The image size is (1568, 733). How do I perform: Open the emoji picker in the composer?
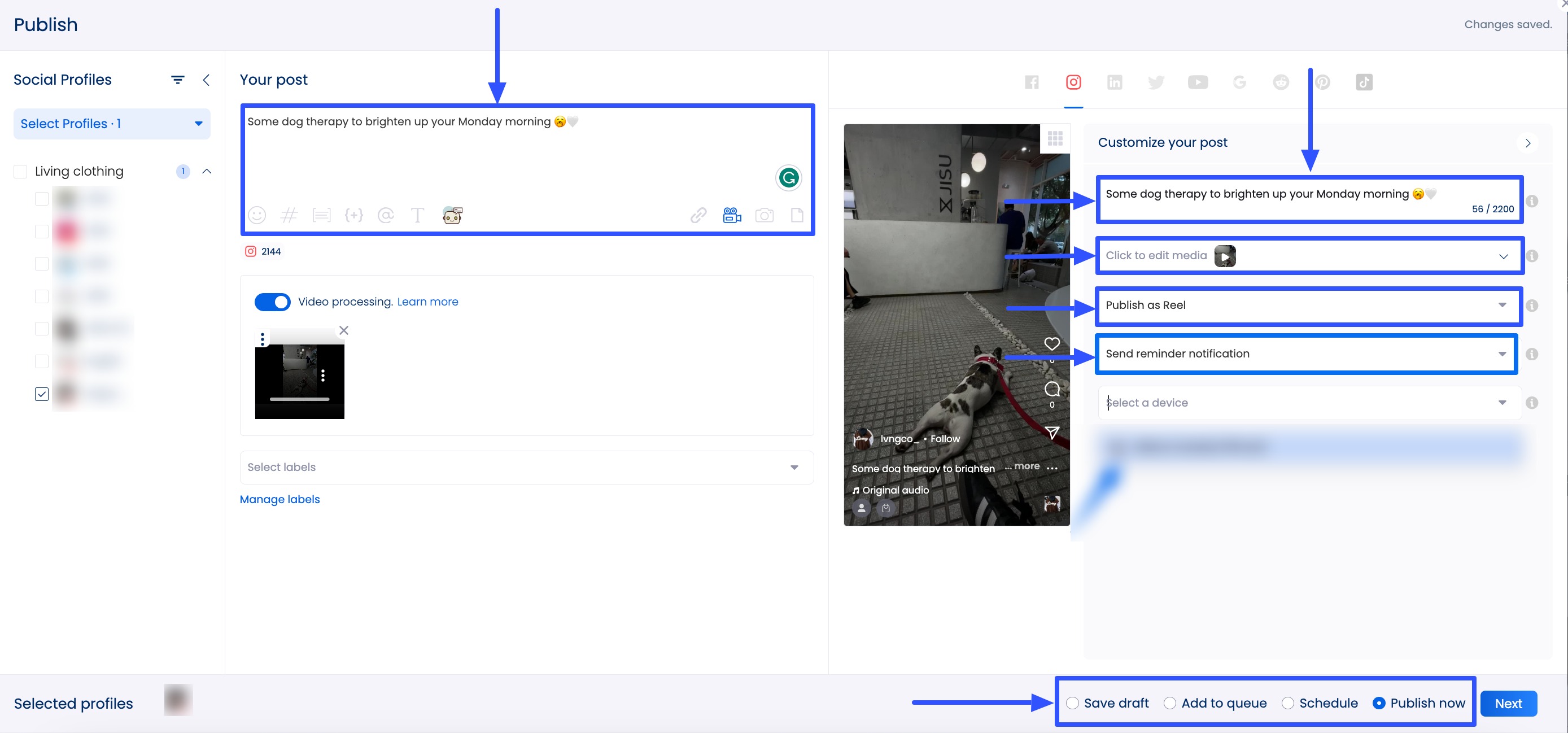point(257,215)
